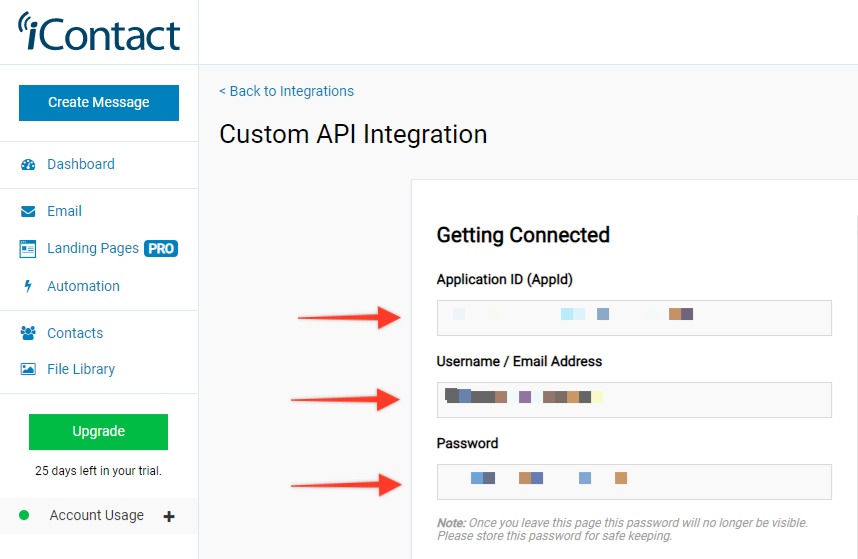Screen dimensions: 858x559
Task: Open the File Library section
Action: pos(81,369)
